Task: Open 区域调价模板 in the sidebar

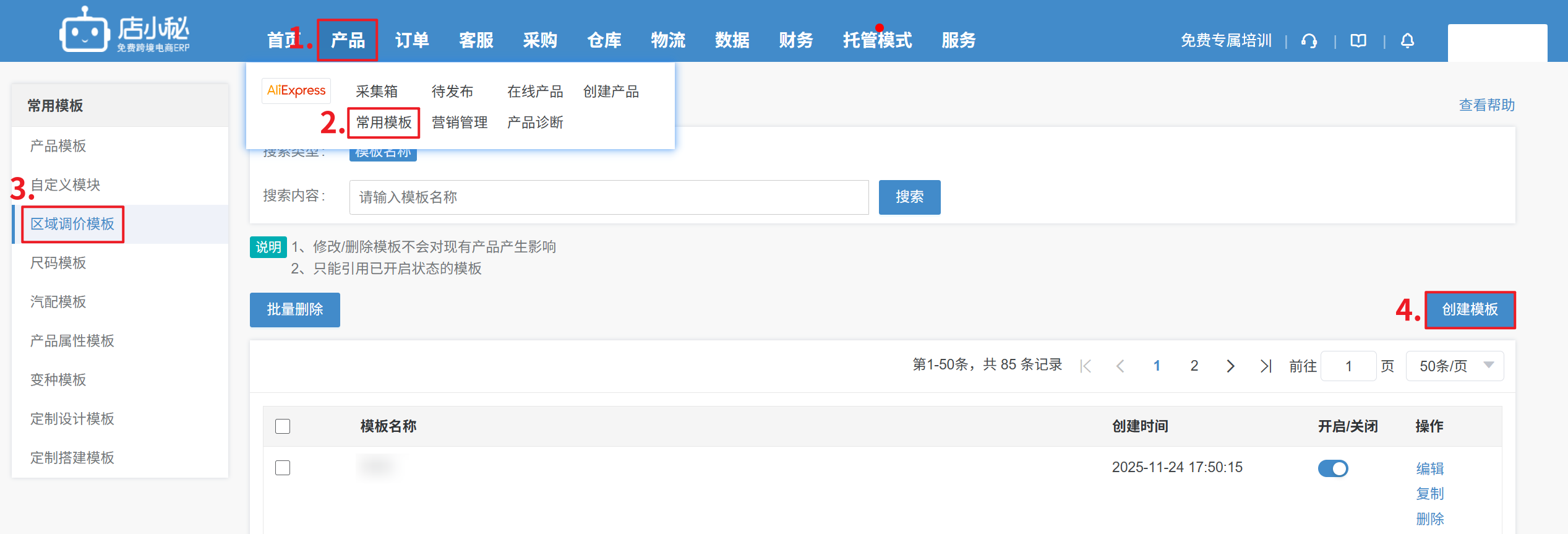Action: (72, 224)
